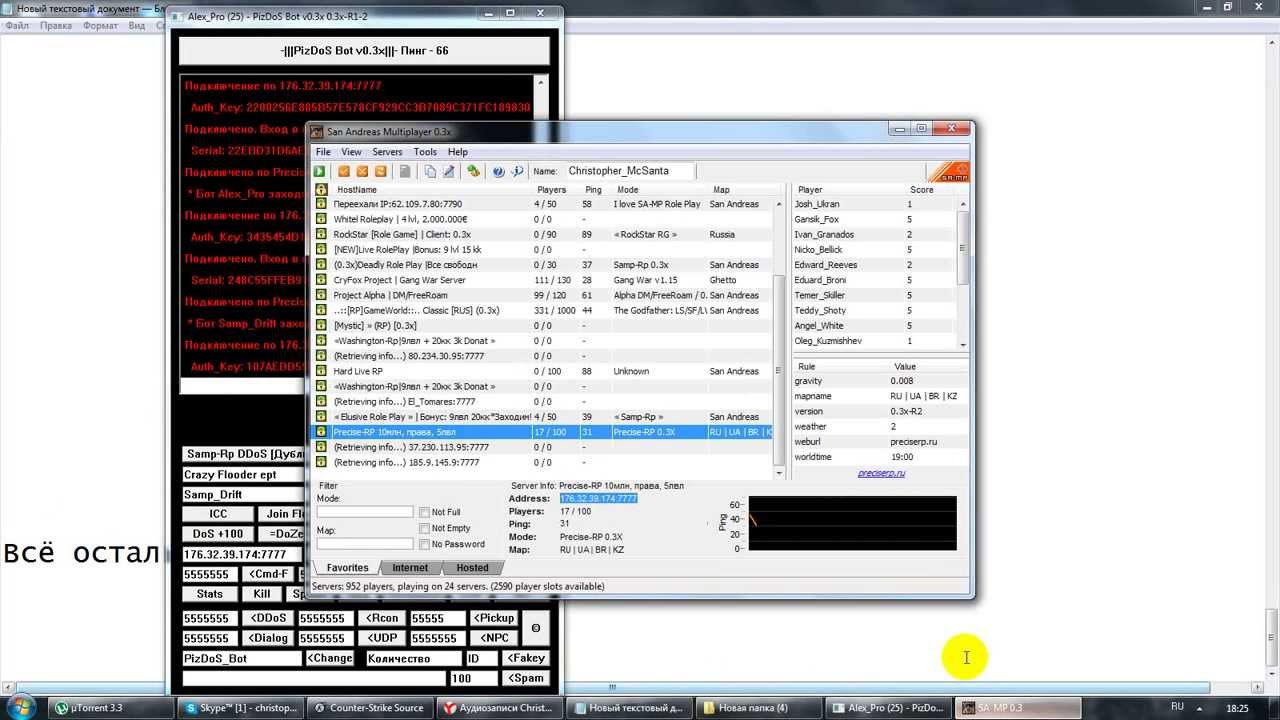Click the Map filter input field
This screenshot has height=720, width=1280.
point(365,544)
